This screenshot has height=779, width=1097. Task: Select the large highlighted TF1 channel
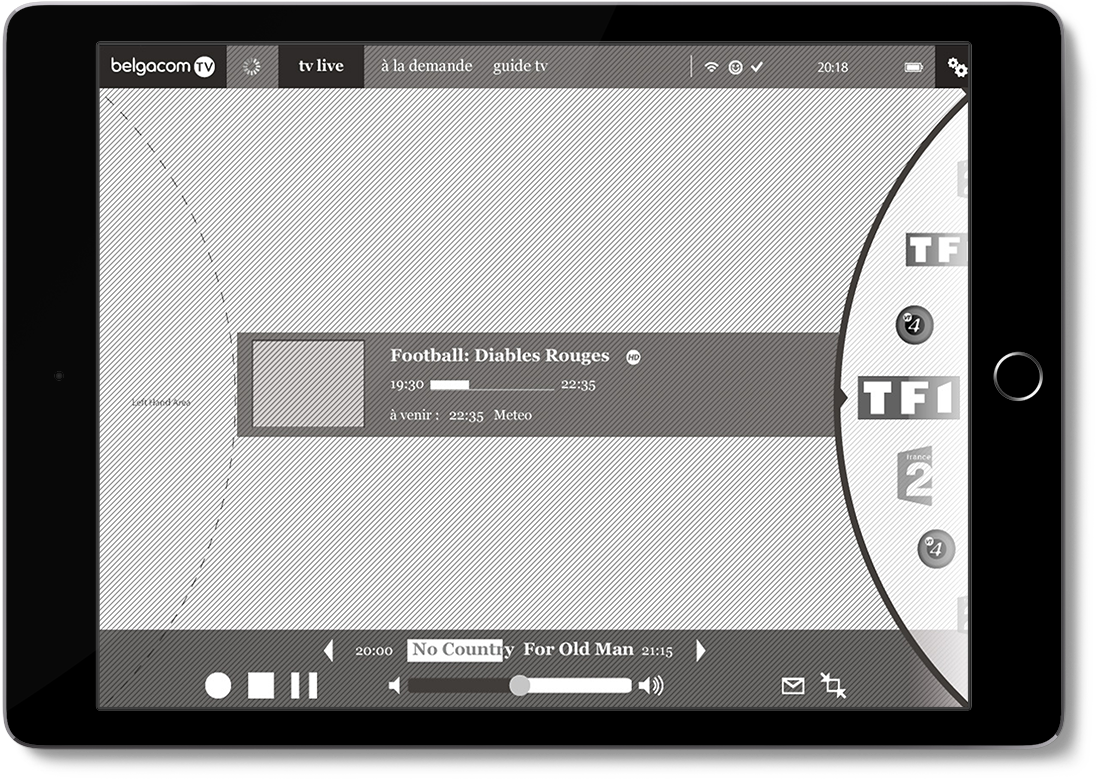[x=908, y=398]
